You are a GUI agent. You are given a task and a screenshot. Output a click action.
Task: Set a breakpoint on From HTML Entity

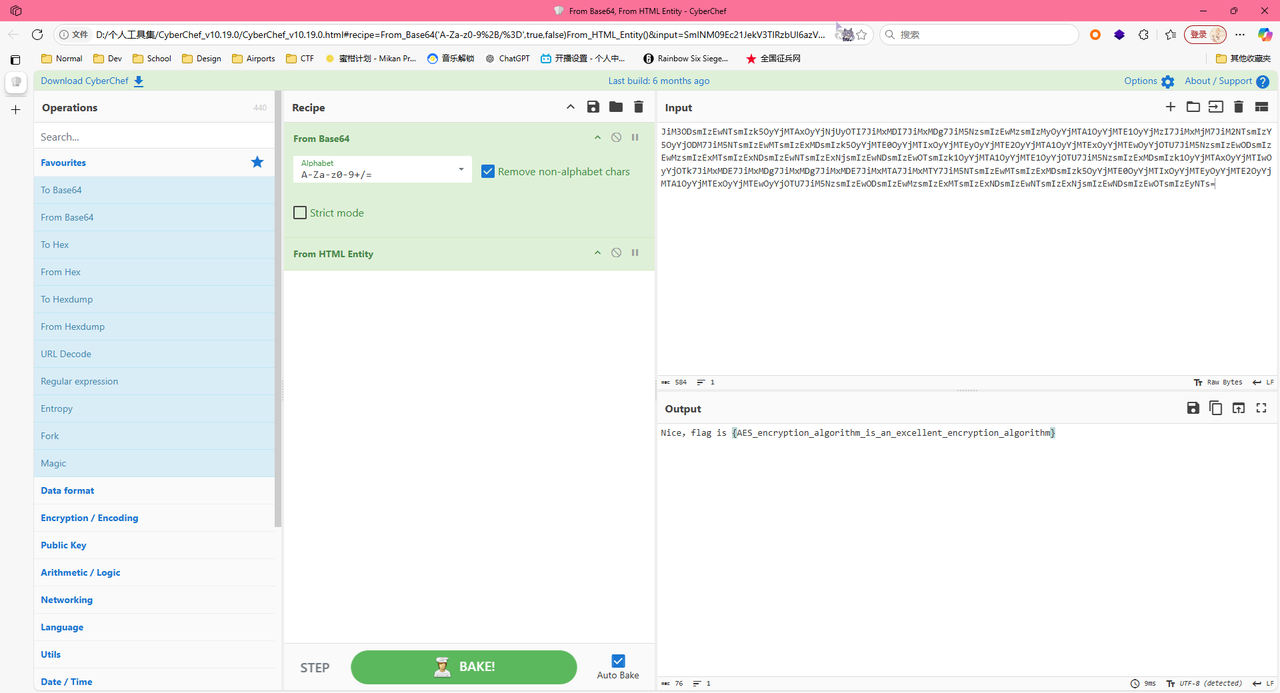[635, 253]
